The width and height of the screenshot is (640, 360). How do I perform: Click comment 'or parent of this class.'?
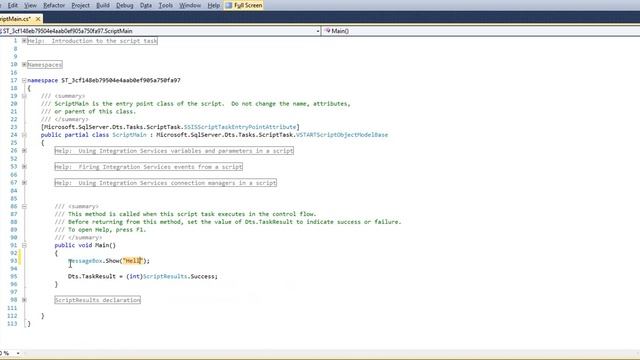pyautogui.click(x=95, y=111)
